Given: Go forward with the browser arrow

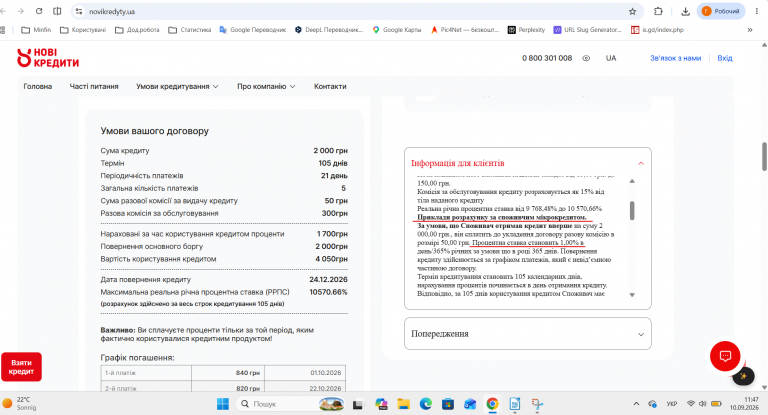Looking at the screenshot, I should (x=21, y=11).
